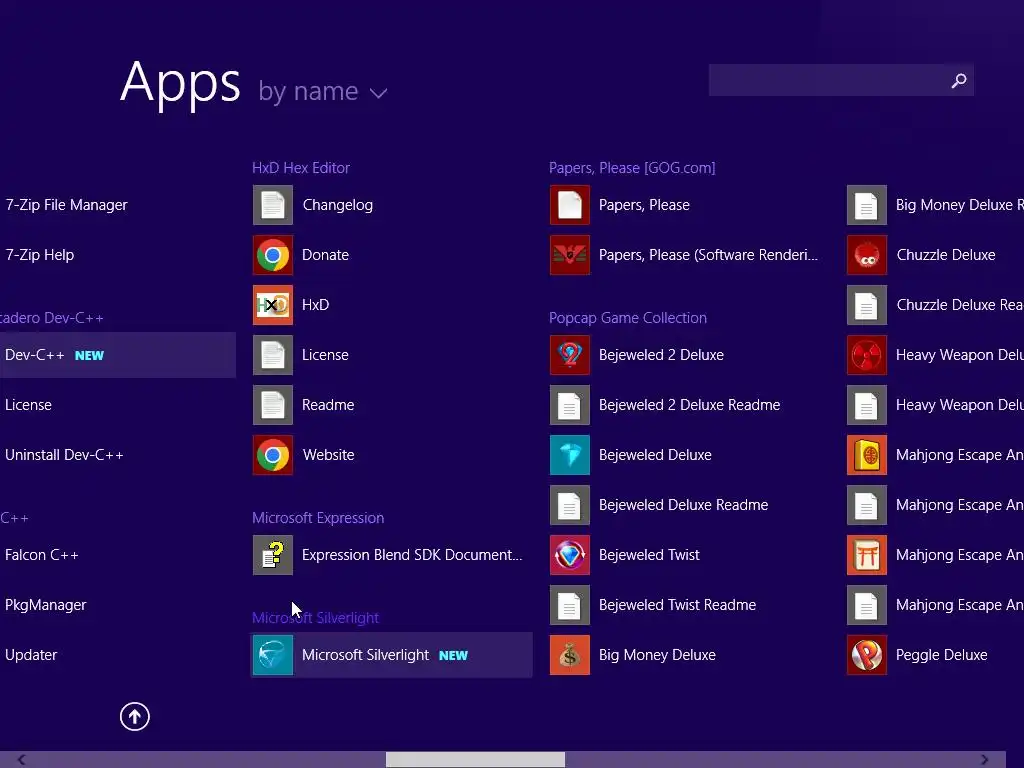Open Chuzzle Deluxe Readme document icon
This screenshot has width=1024, height=768.
click(867, 305)
